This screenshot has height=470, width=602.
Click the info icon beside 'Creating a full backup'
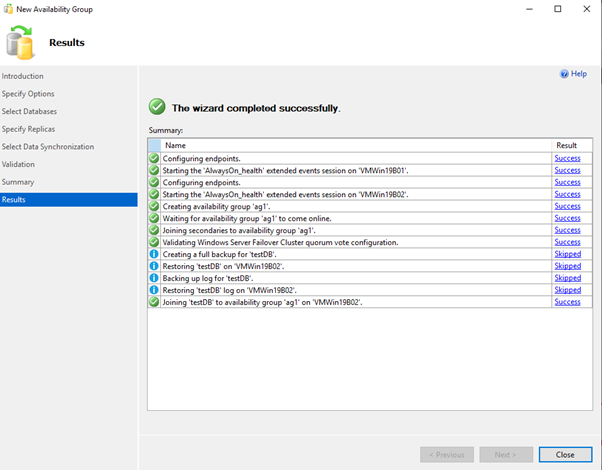coord(154,254)
